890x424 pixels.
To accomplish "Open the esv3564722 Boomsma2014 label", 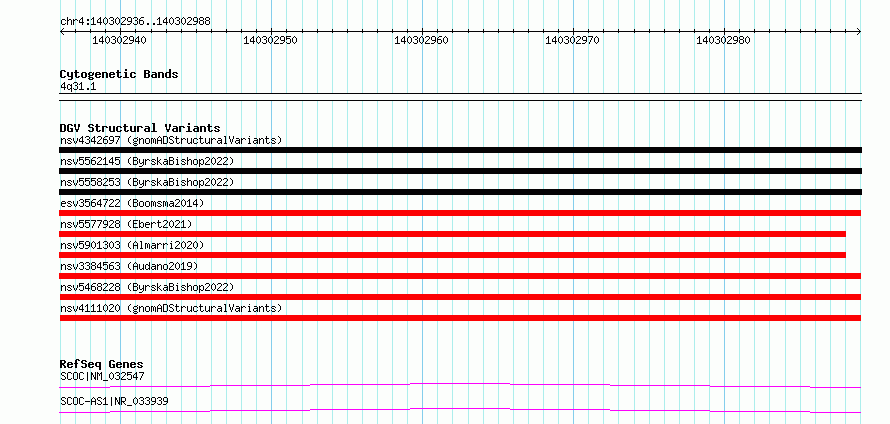I will click(132, 203).
